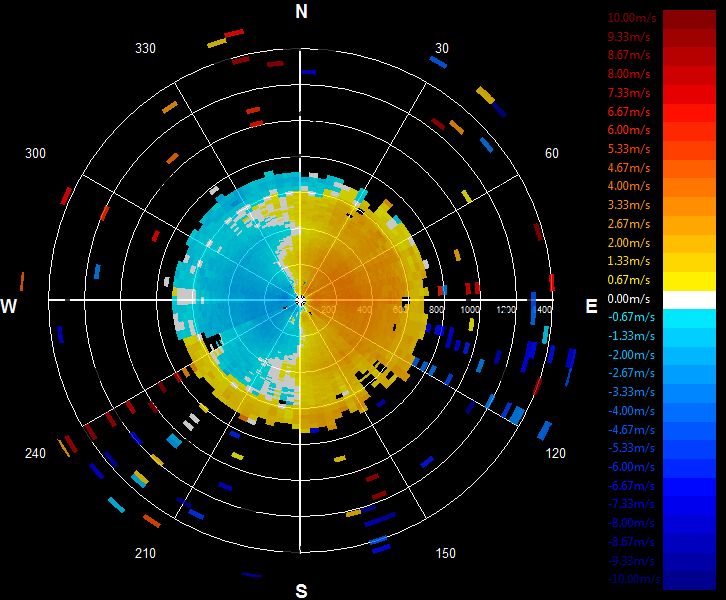Screen dimensions: 726x600
Task: Pick the 10.00m/s legend label
Action: 632,18
